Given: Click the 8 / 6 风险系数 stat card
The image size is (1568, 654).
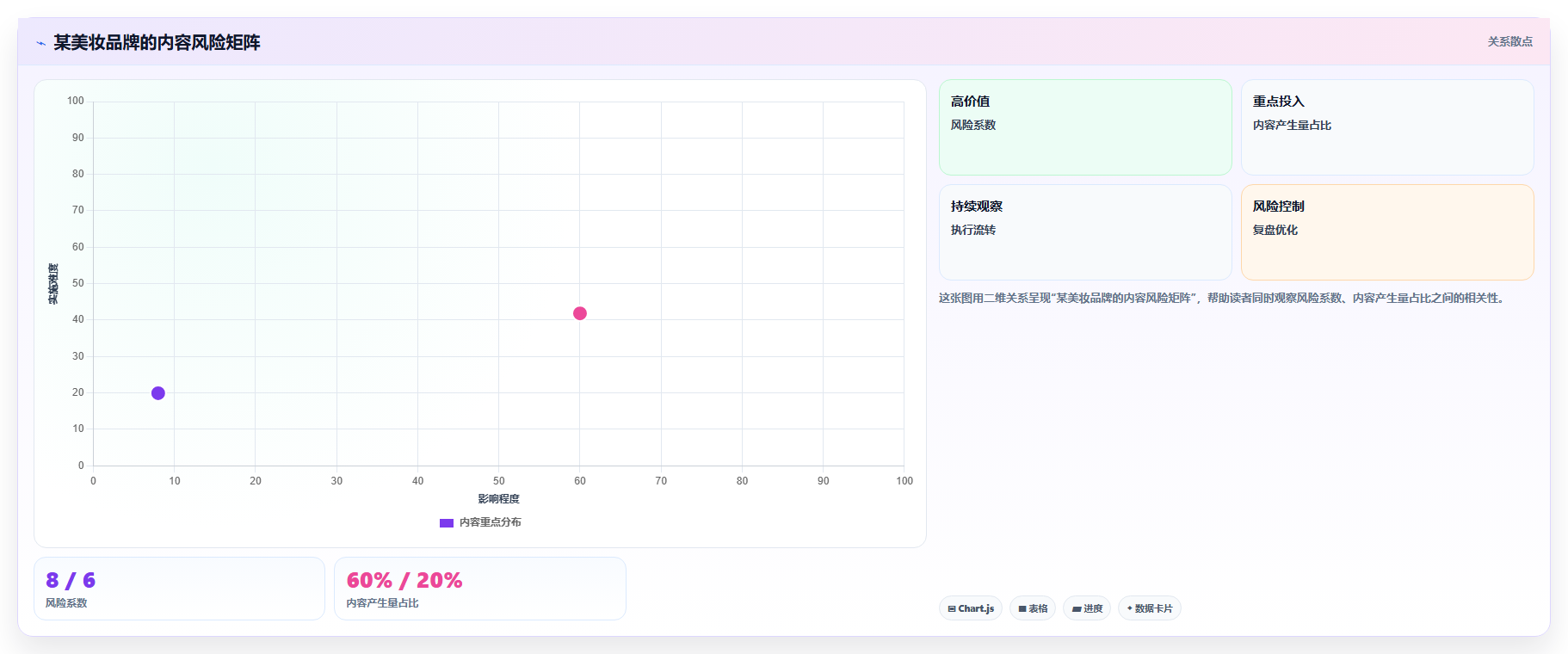Looking at the screenshot, I should (x=179, y=589).
